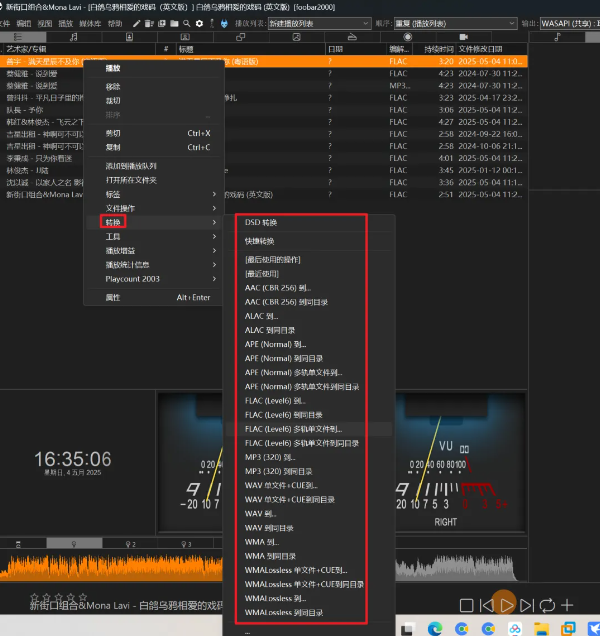Image resolution: width=600 pixels, height=636 pixels.
Task: Click the plus icon beside repeat button
Action: 567,605
